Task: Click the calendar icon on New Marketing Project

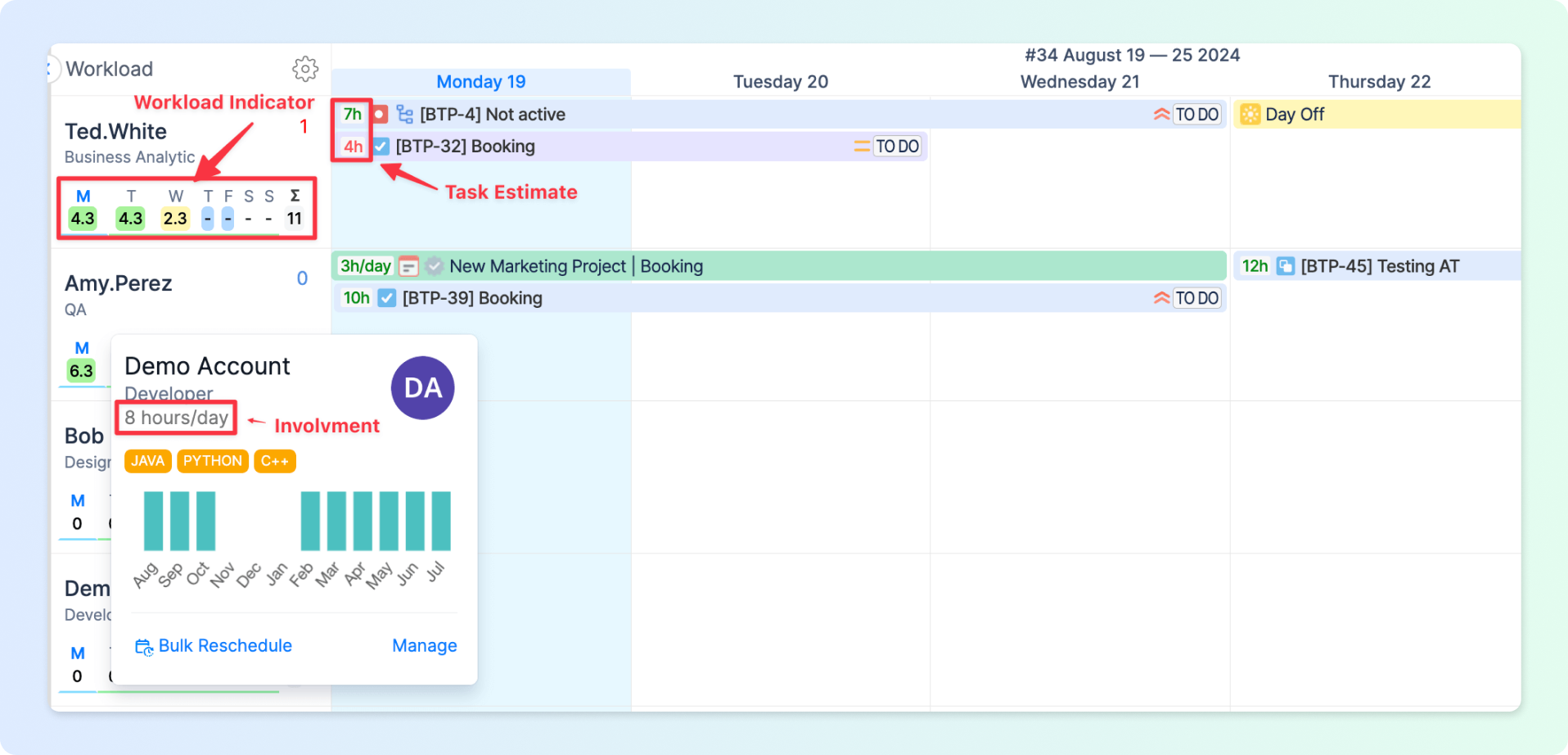Action: click(x=408, y=267)
